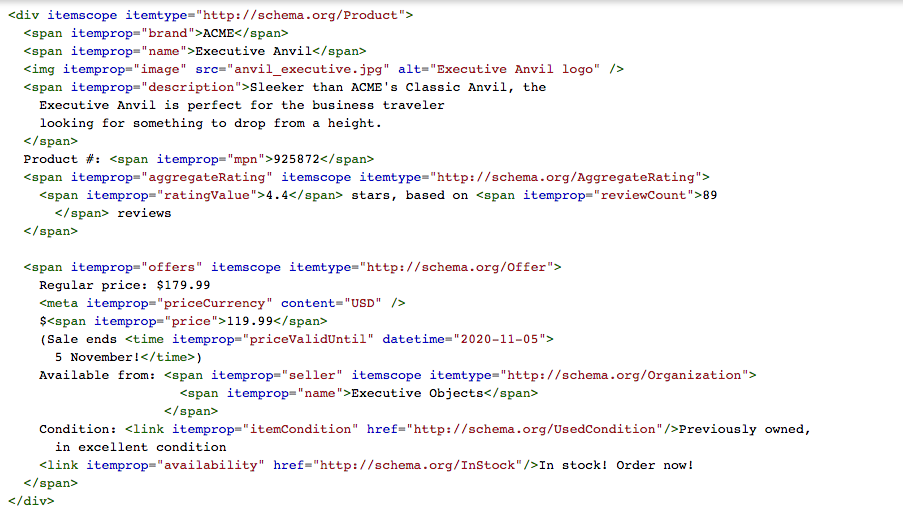Click the text "In stock! Order now!"
This screenshot has width=903, height=532.
pos(616,465)
